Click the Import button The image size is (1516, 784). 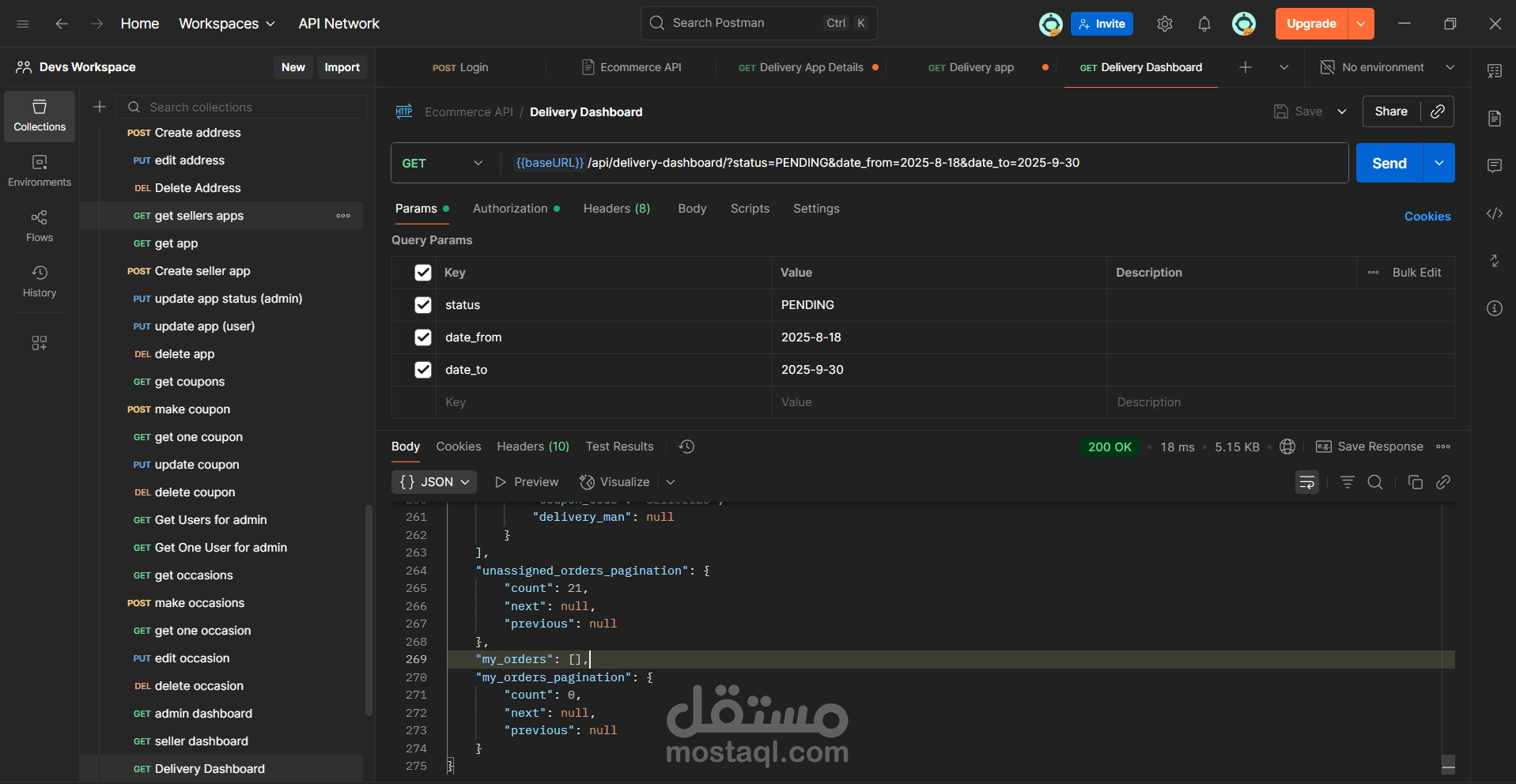pyautogui.click(x=342, y=67)
